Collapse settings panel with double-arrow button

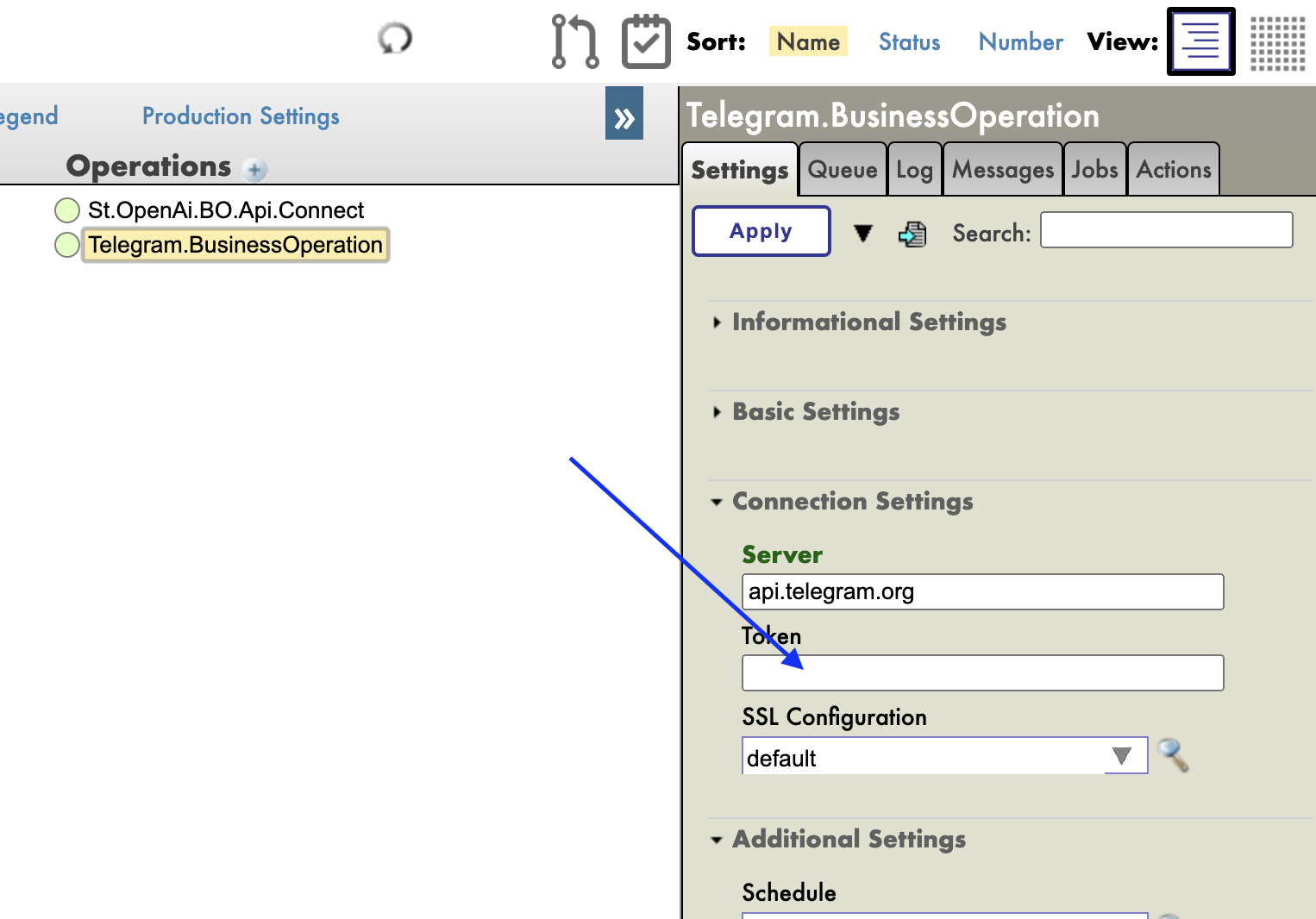(x=624, y=114)
